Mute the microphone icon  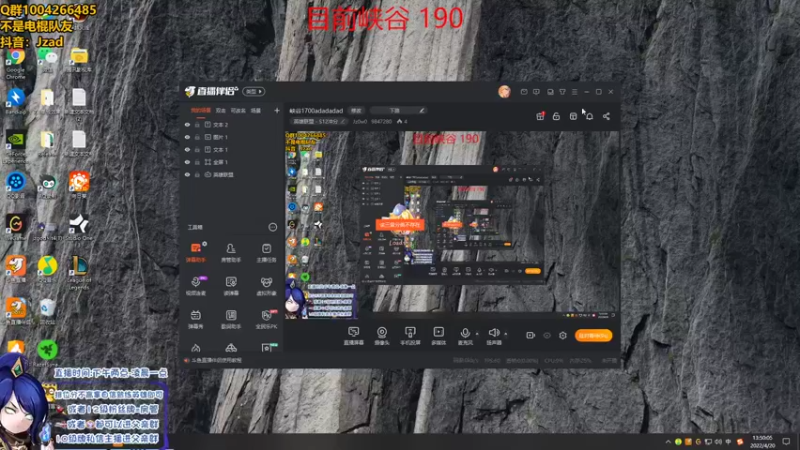(x=465, y=333)
